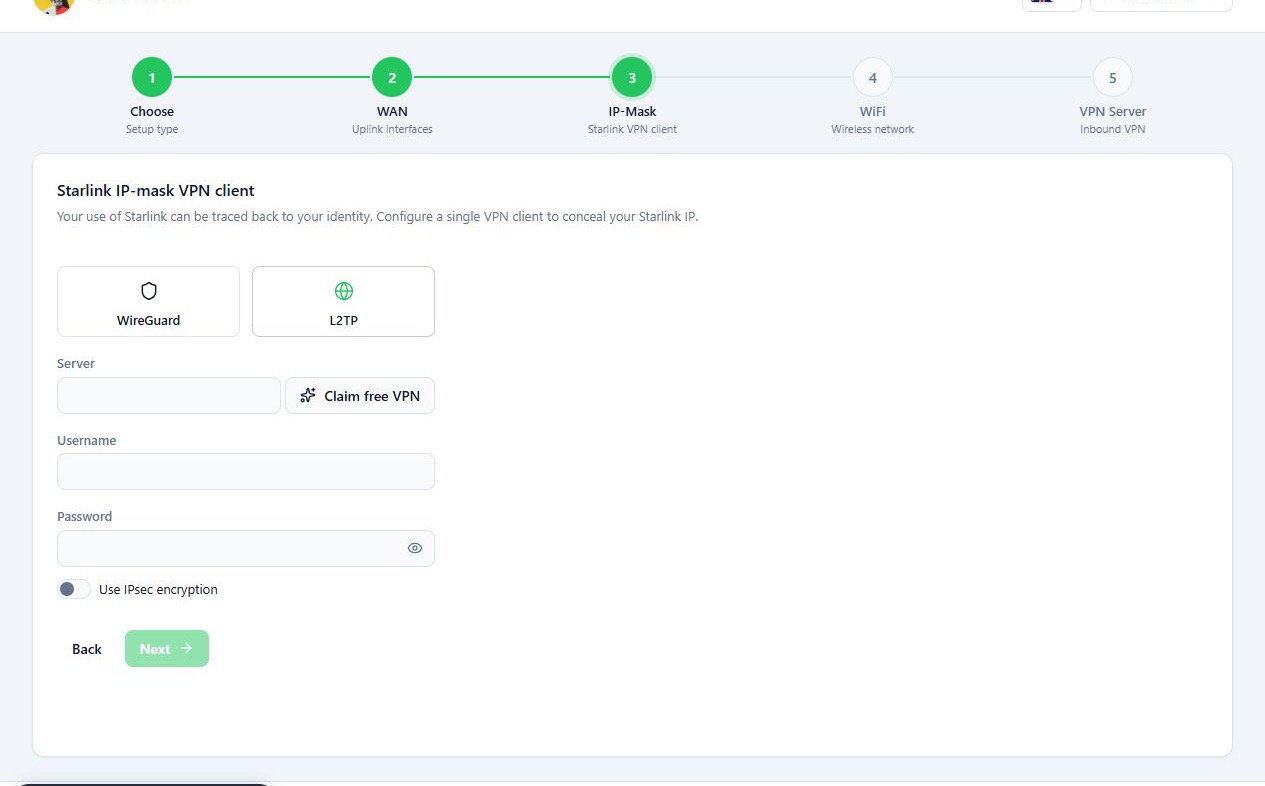Click the 'Inbound VPN' step subtitle

pyautogui.click(x=1113, y=129)
